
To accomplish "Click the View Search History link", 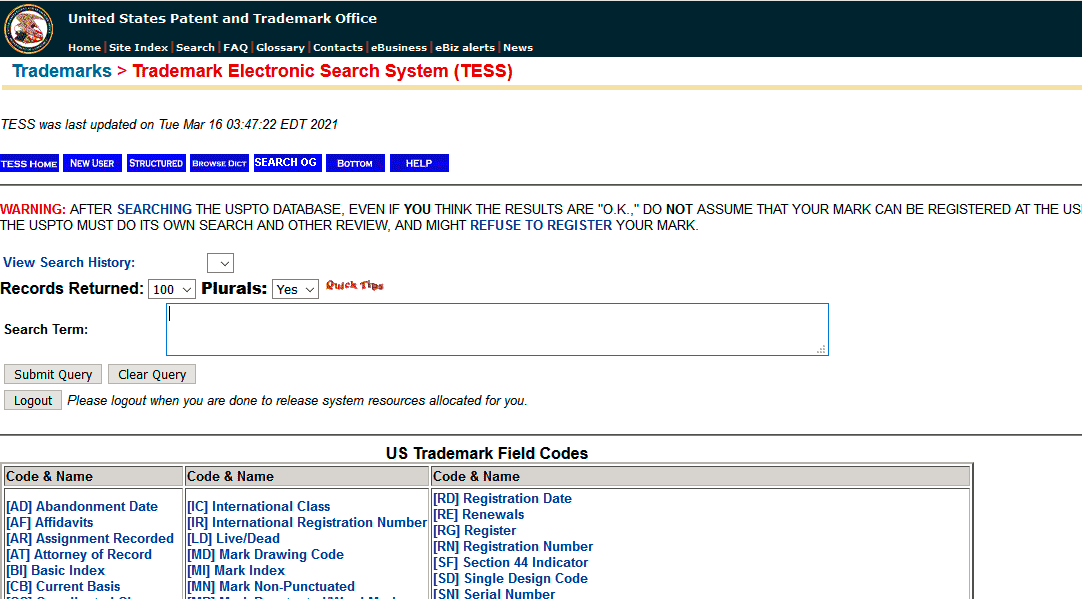I will pyautogui.click(x=69, y=262).
